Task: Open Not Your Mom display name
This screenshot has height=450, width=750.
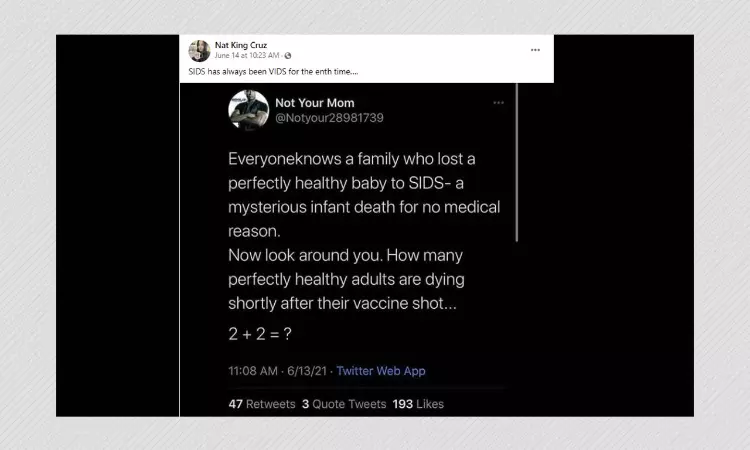Action: [x=314, y=103]
